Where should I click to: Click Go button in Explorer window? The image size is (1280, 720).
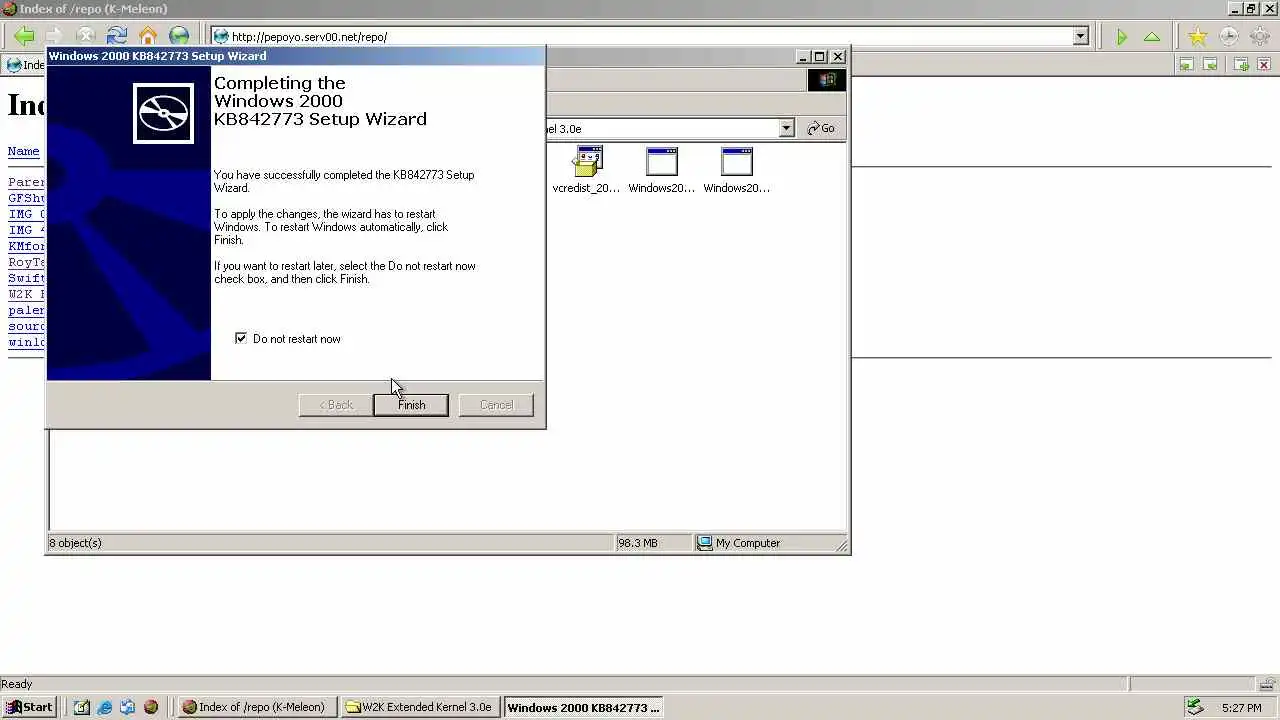pyautogui.click(x=821, y=128)
